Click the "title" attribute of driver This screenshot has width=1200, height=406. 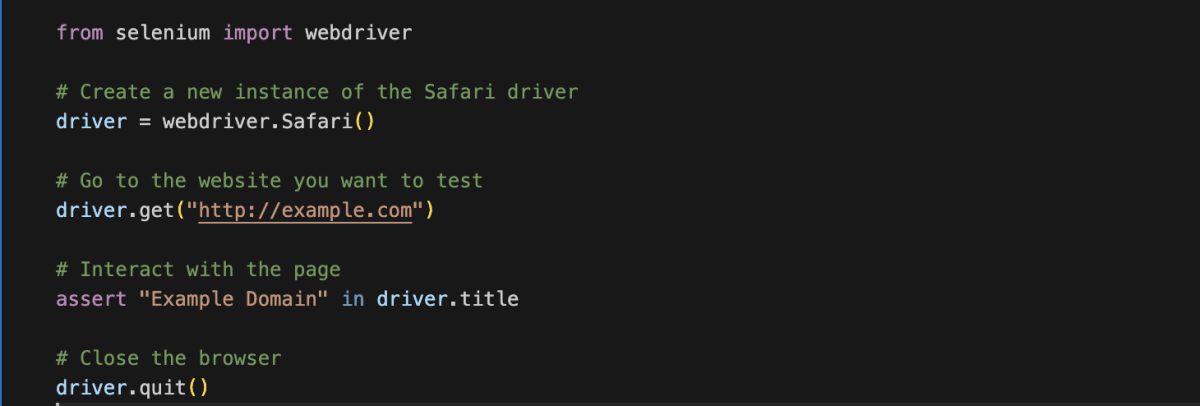pyautogui.click(x=489, y=299)
